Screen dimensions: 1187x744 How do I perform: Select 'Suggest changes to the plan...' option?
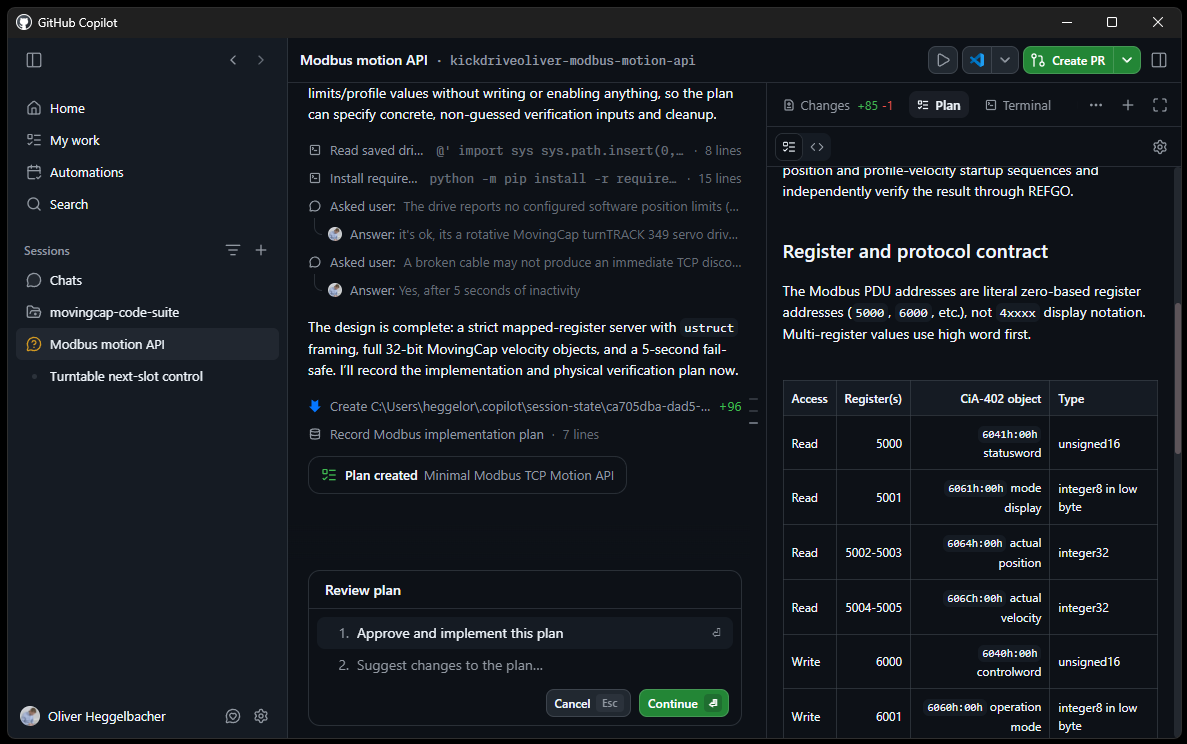[x=525, y=665]
